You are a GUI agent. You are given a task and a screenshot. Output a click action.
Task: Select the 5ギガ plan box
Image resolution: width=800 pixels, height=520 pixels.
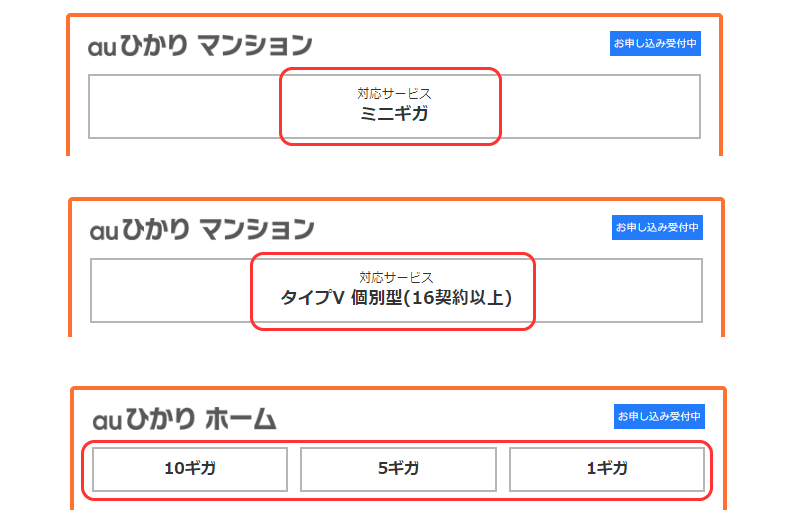[x=398, y=469]
